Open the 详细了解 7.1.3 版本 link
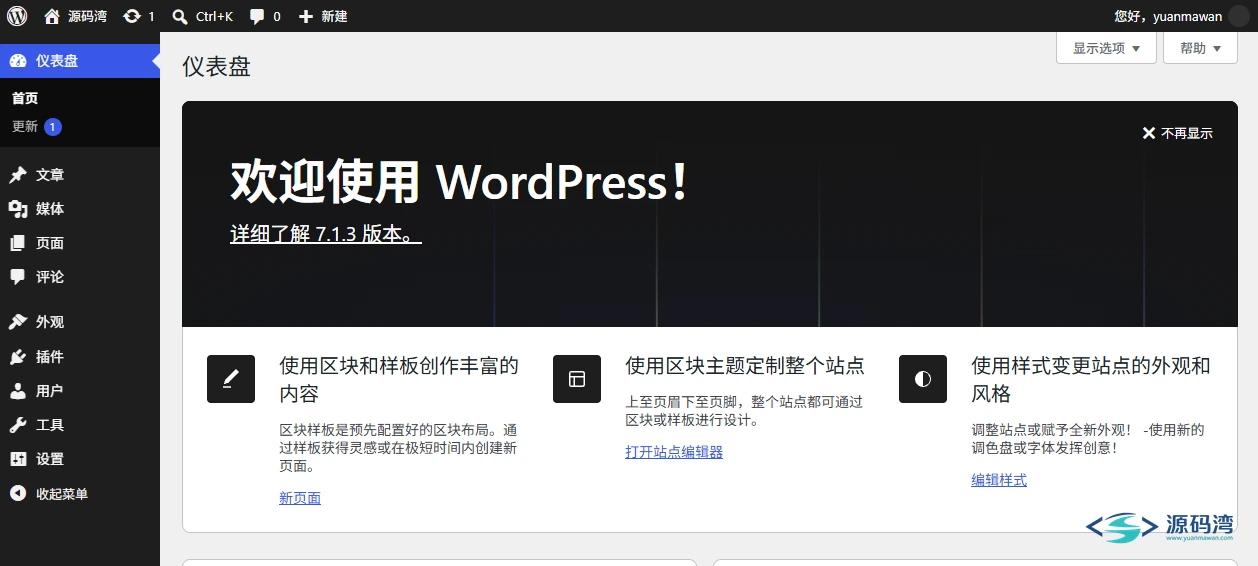This screenshot has height=566, width=1258. (326, 234)
